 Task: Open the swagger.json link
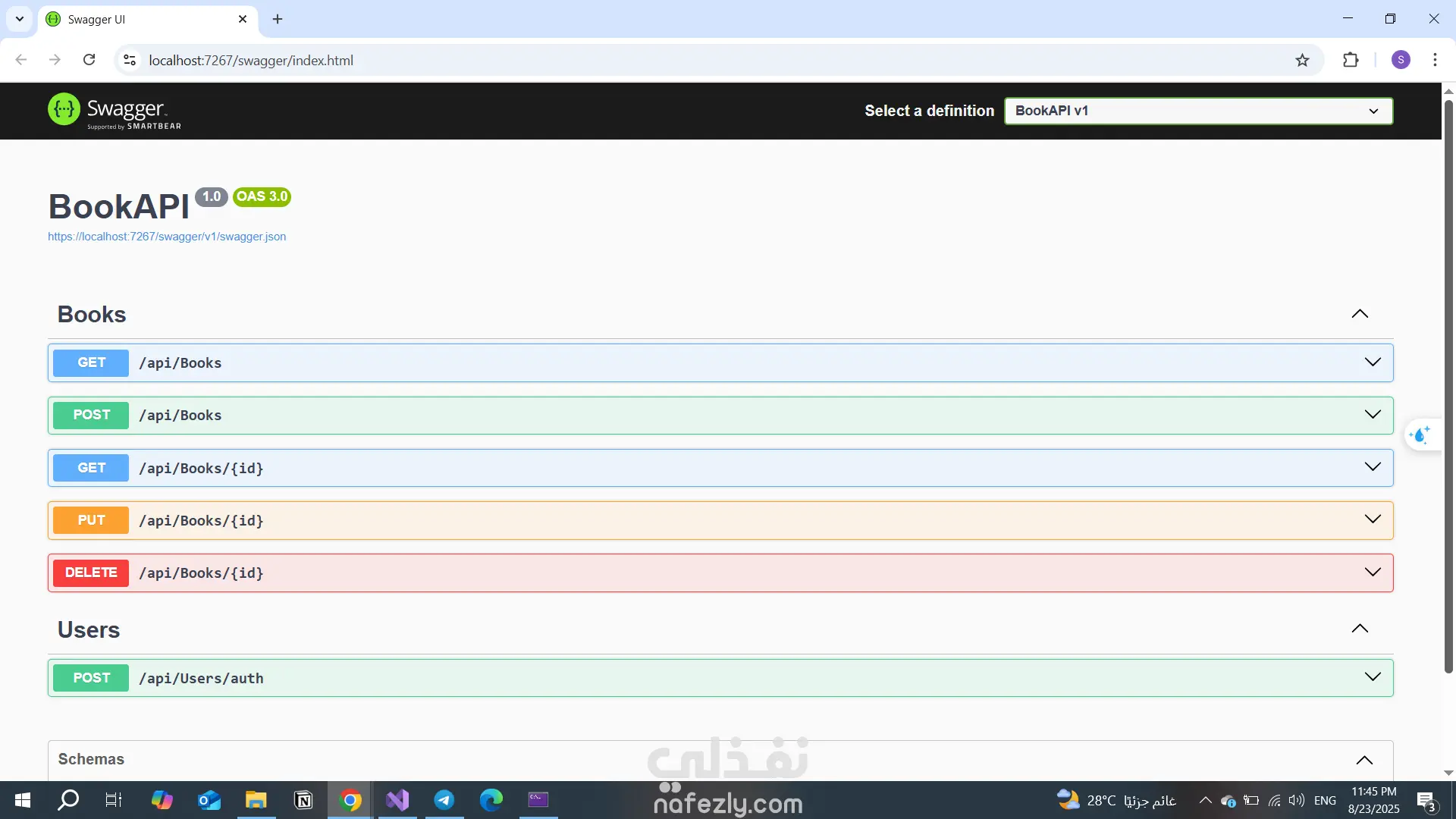coord(167,237)
